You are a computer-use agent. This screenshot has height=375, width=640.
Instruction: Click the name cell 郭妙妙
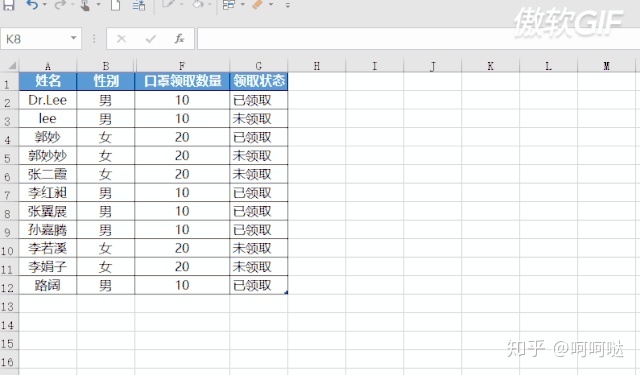[48, 155]
